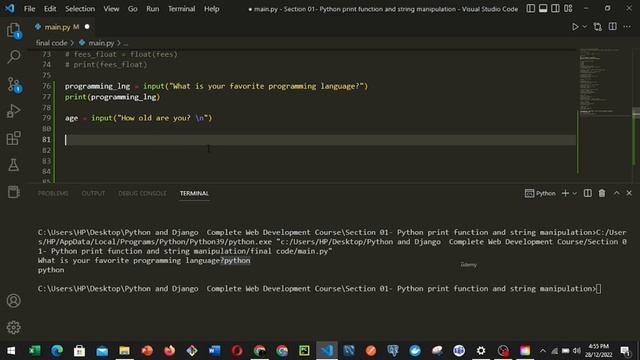Maximize panel size chevron
Viewport: 640px width, 360px height.
click(x=617, y=193)
